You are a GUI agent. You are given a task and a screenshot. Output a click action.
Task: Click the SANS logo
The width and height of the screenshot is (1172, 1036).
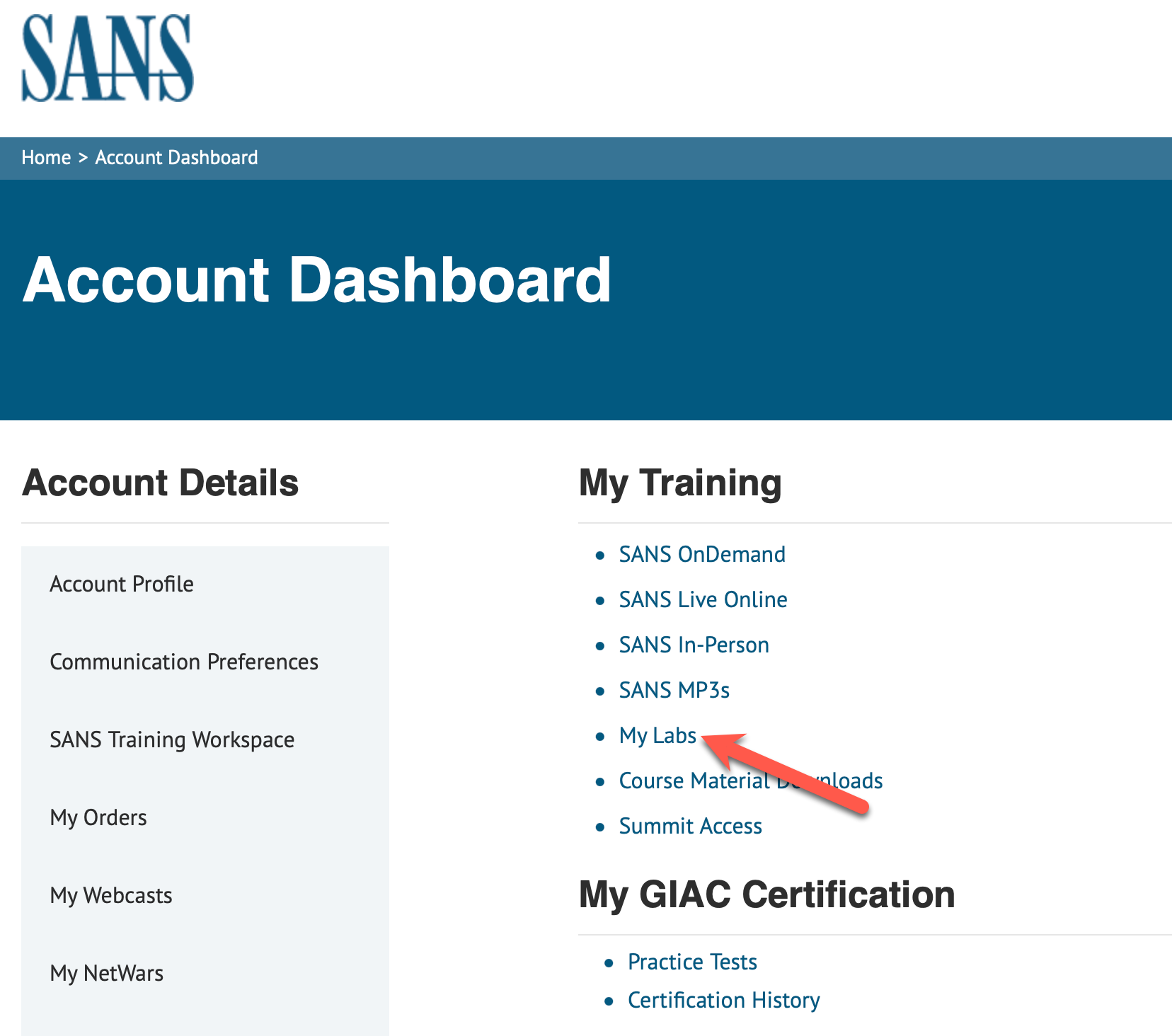(108, 59)
